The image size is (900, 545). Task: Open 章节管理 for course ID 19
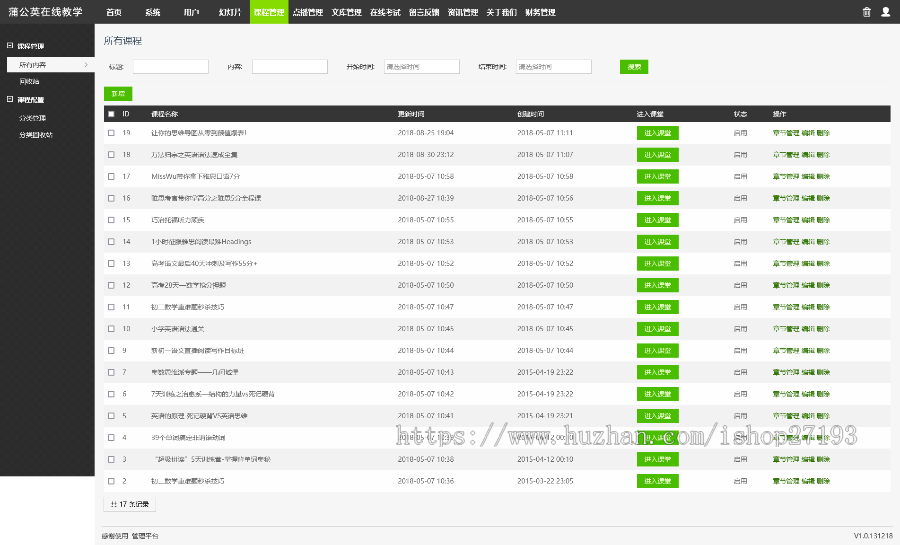pyautogui.click(x=786, y=133)
